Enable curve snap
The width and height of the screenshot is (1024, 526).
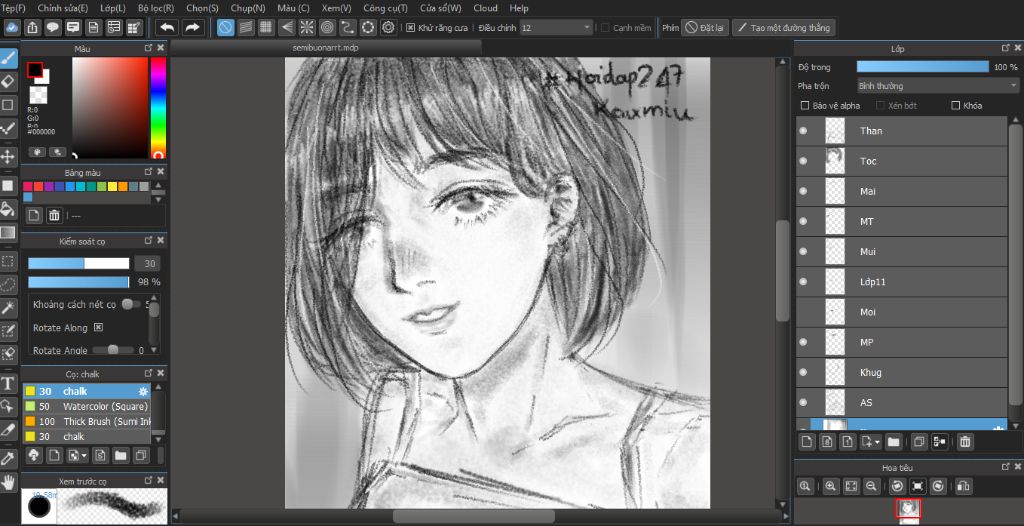click(x=347, y=27)
